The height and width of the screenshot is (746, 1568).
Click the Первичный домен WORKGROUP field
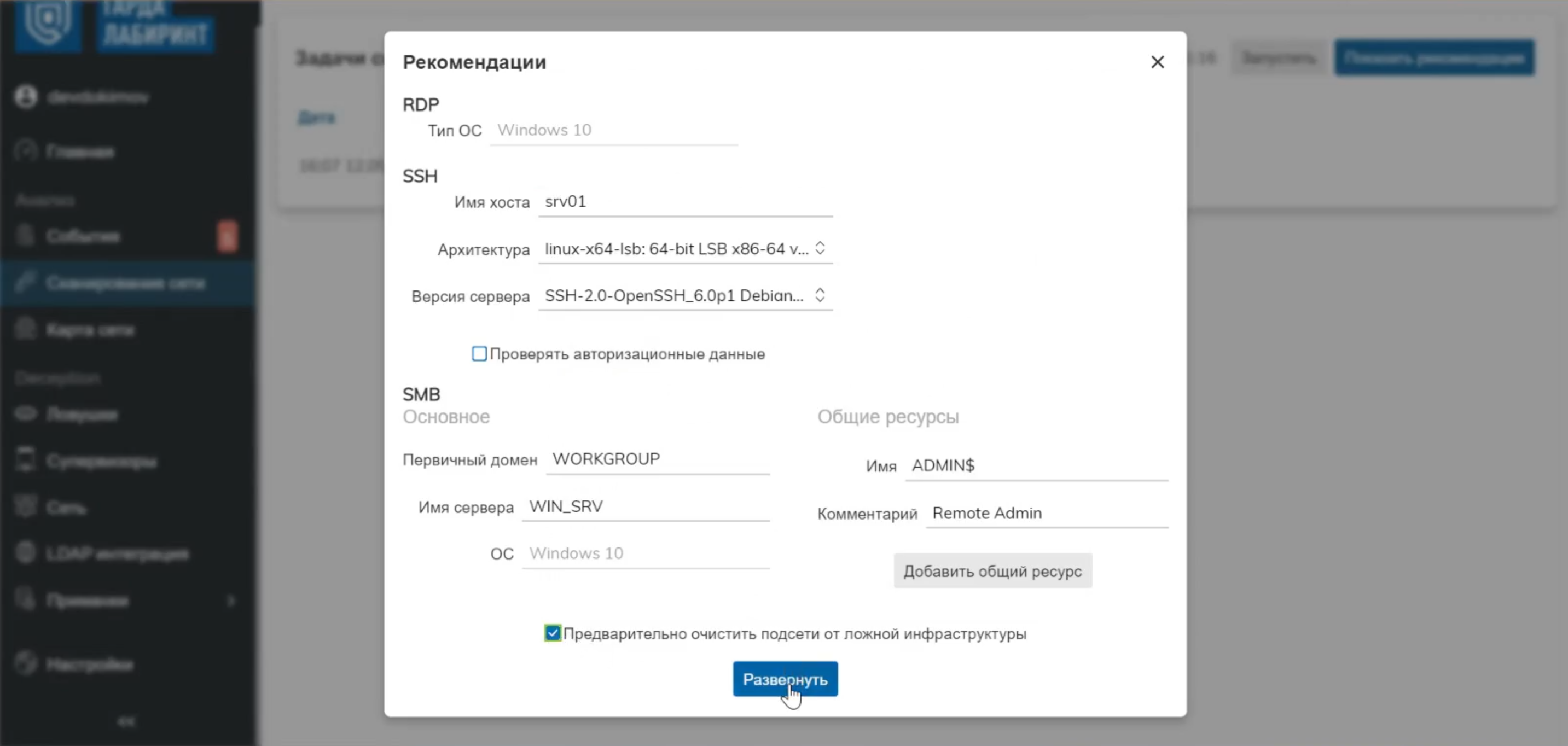click(658, 459)
